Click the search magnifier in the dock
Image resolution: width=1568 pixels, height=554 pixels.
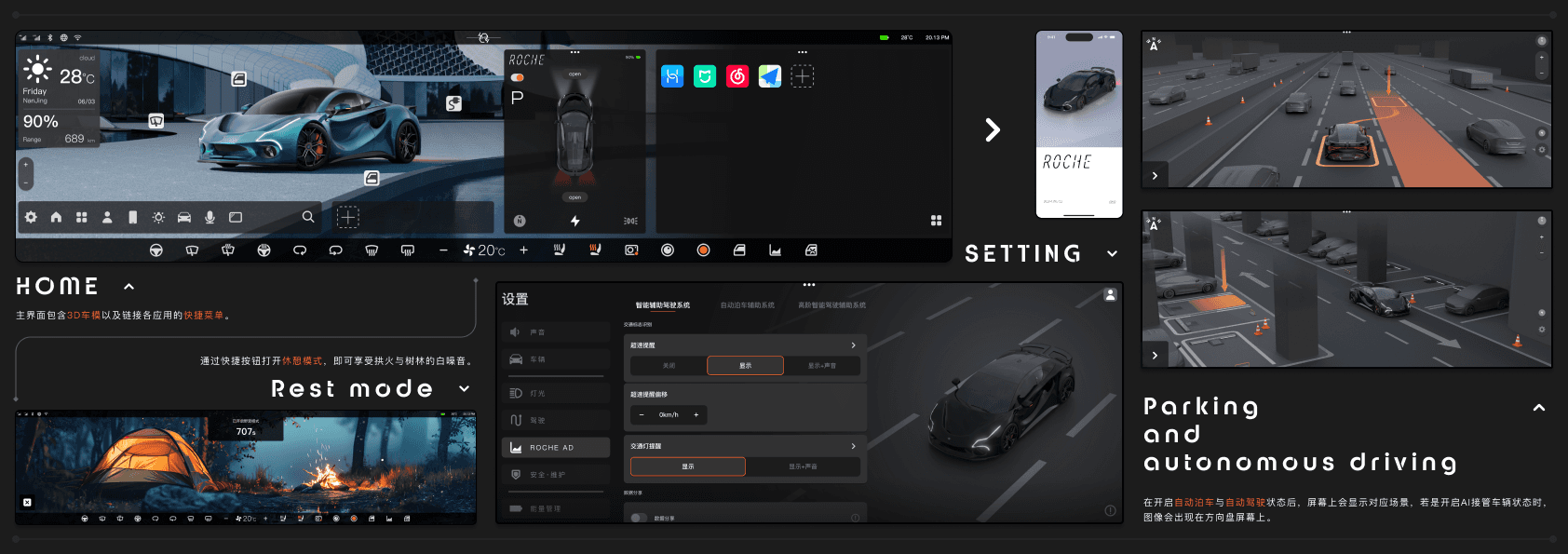click(x=308, y=217)
